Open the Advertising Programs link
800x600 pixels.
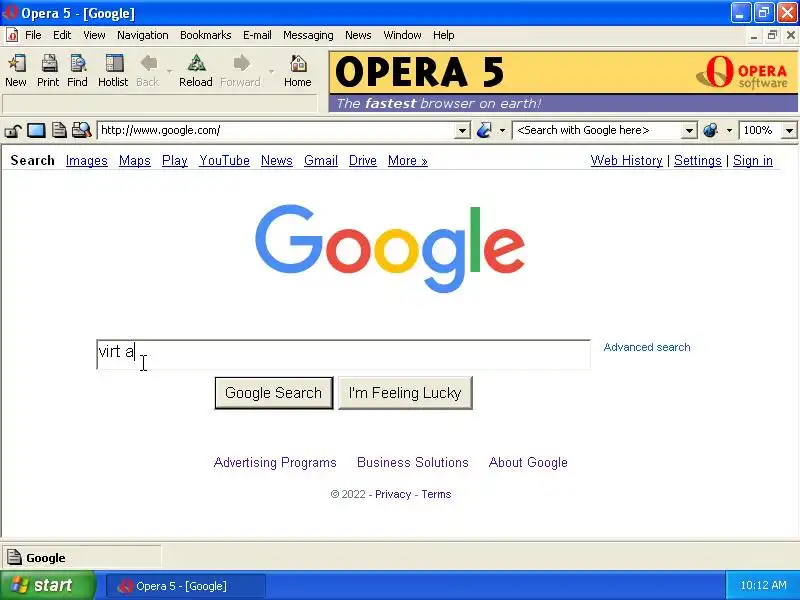coord(275,462)
